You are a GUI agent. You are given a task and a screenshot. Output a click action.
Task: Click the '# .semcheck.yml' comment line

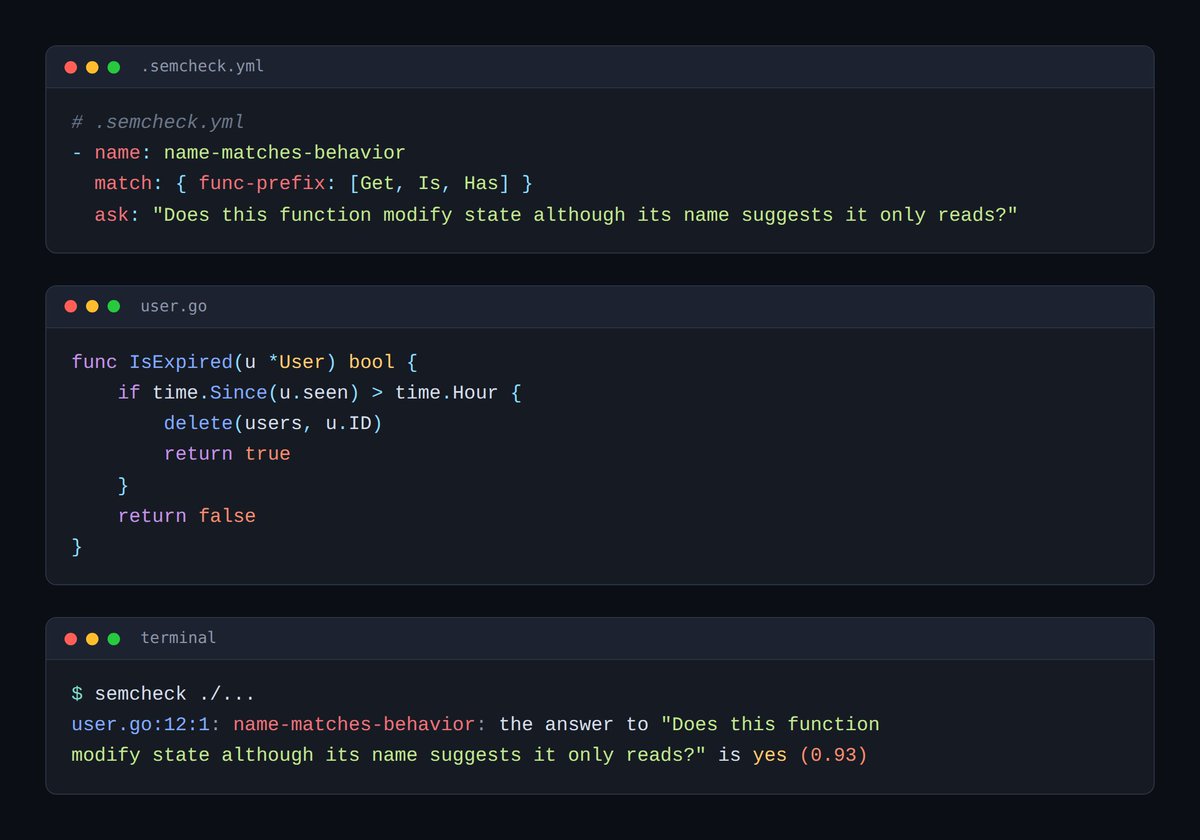158,122
